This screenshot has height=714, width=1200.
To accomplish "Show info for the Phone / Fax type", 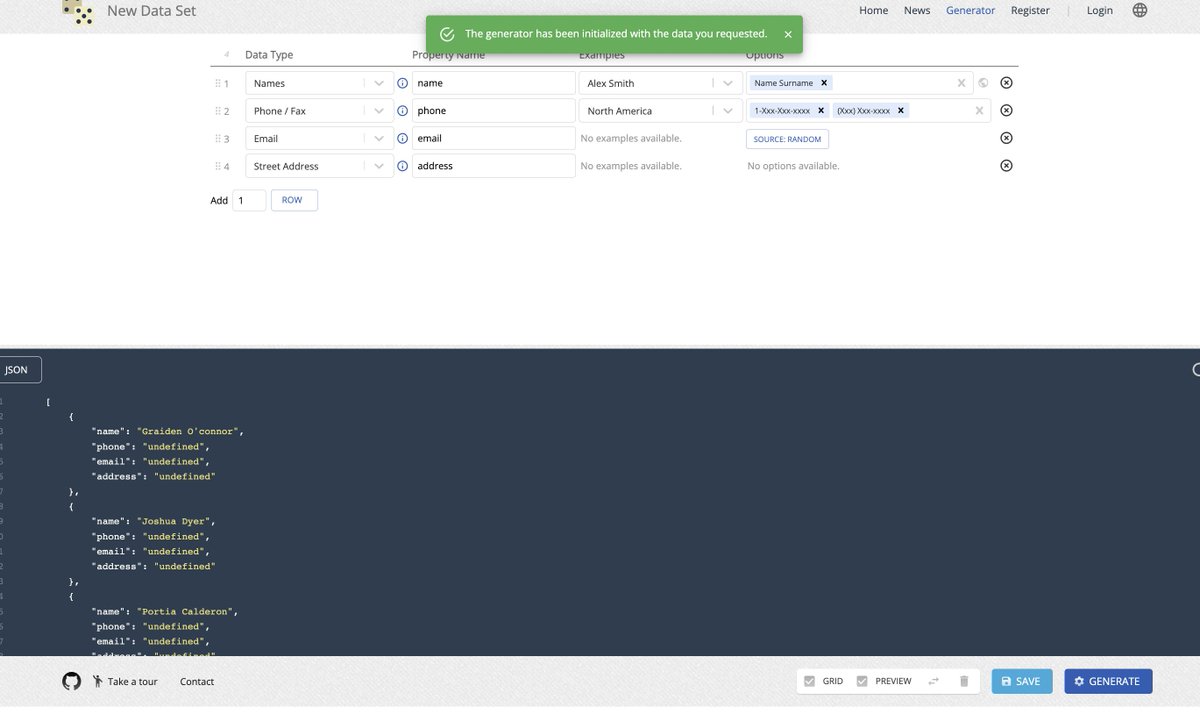I will tap(403, 111).
